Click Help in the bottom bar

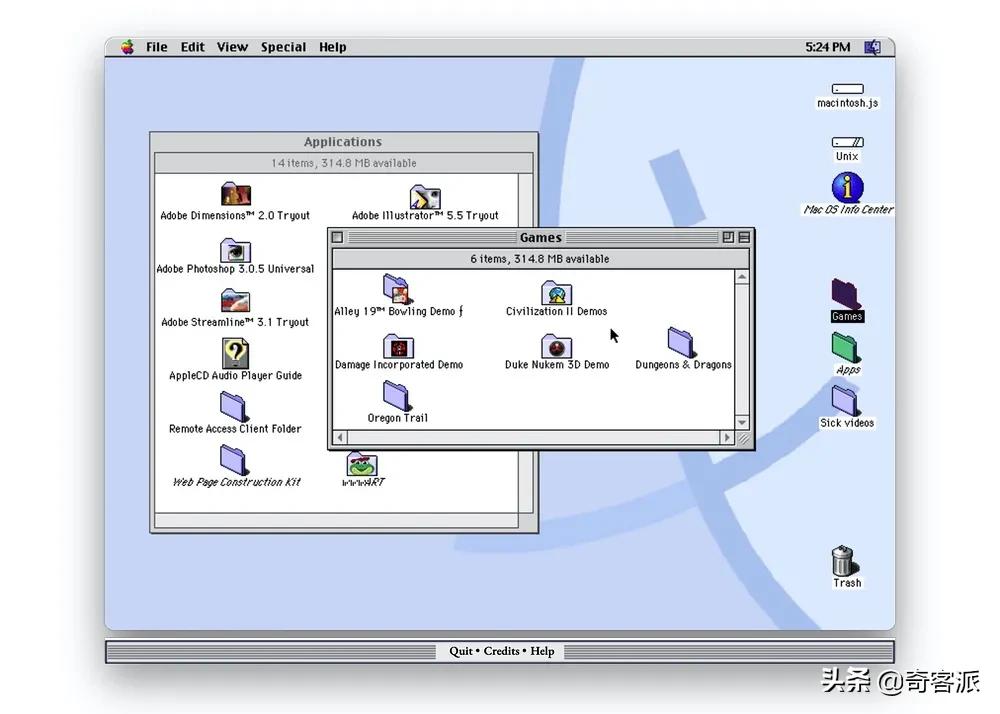pyautogui.click(x=542, y=651)
